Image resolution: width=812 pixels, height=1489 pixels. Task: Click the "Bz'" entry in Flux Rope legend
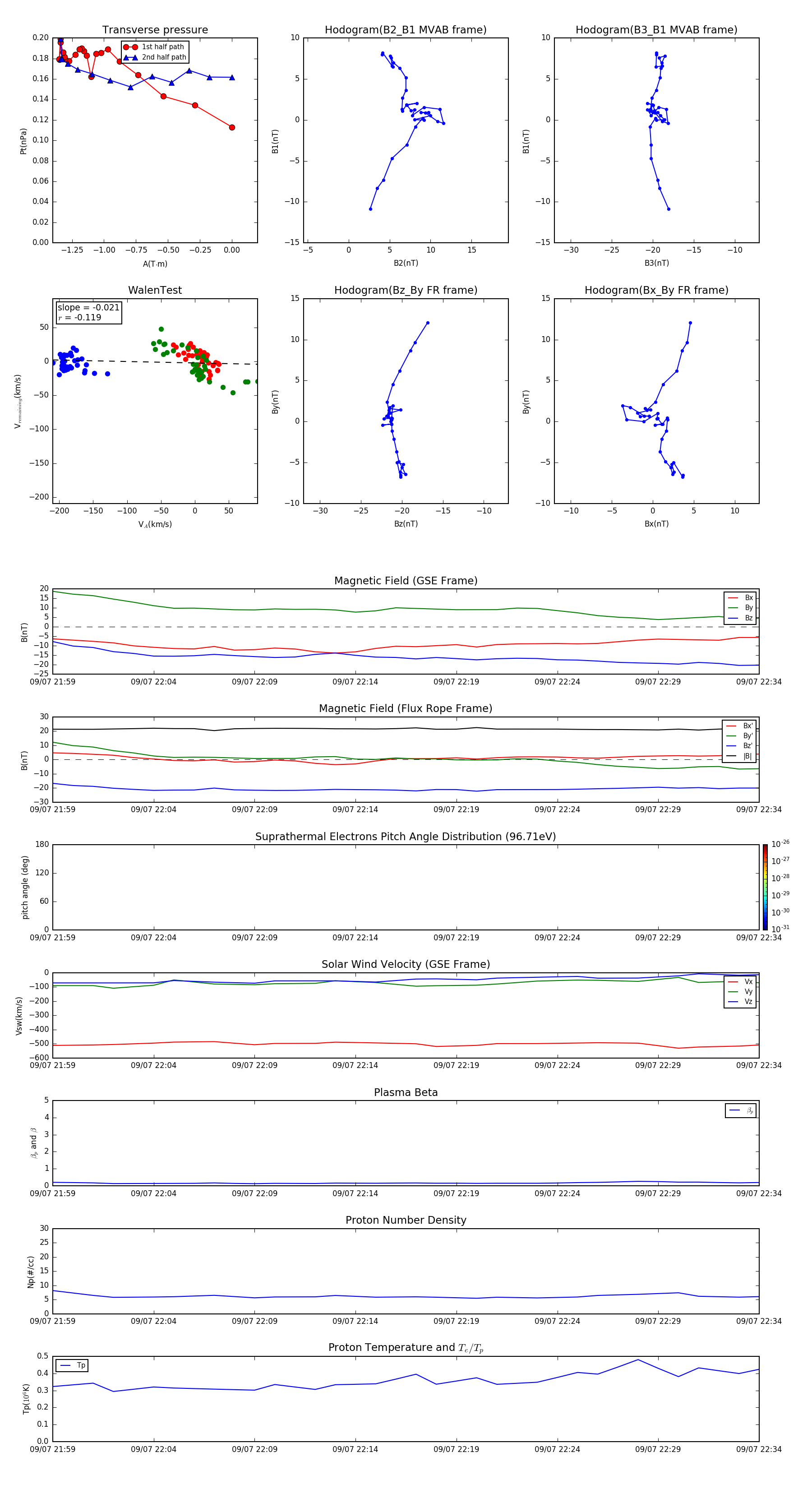click(x=740, y=746)
